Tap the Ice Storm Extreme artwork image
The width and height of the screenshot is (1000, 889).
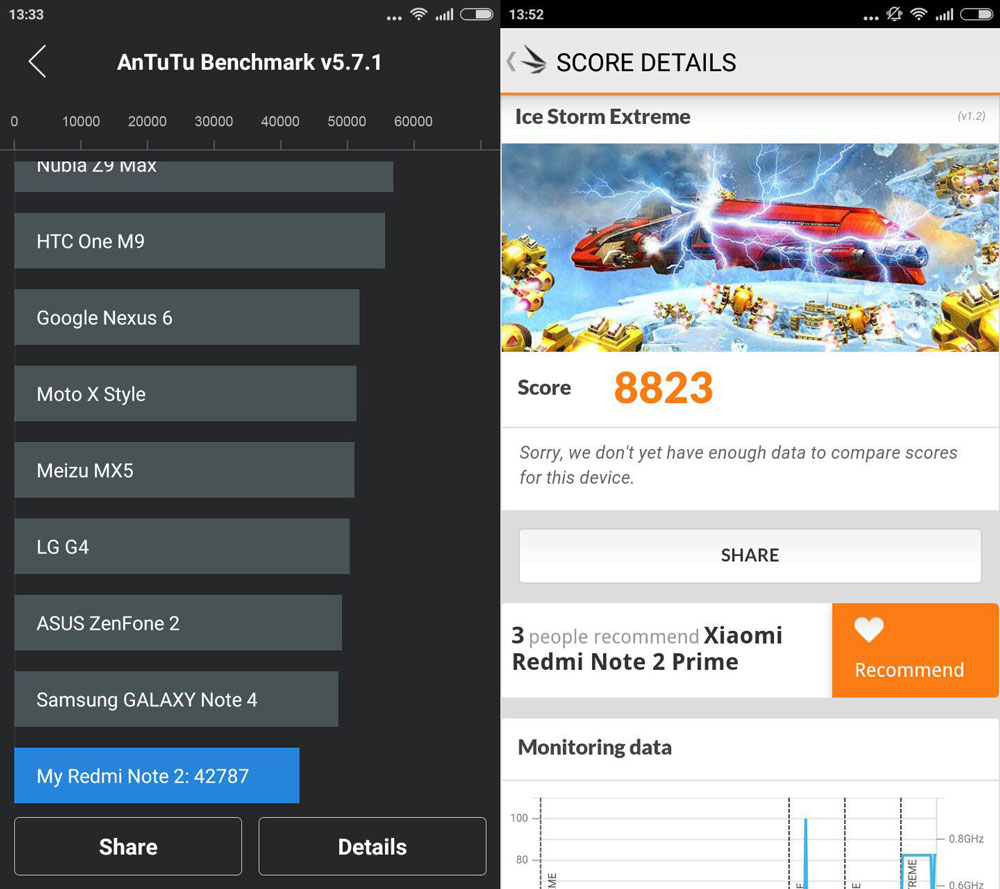click(750, 247)
